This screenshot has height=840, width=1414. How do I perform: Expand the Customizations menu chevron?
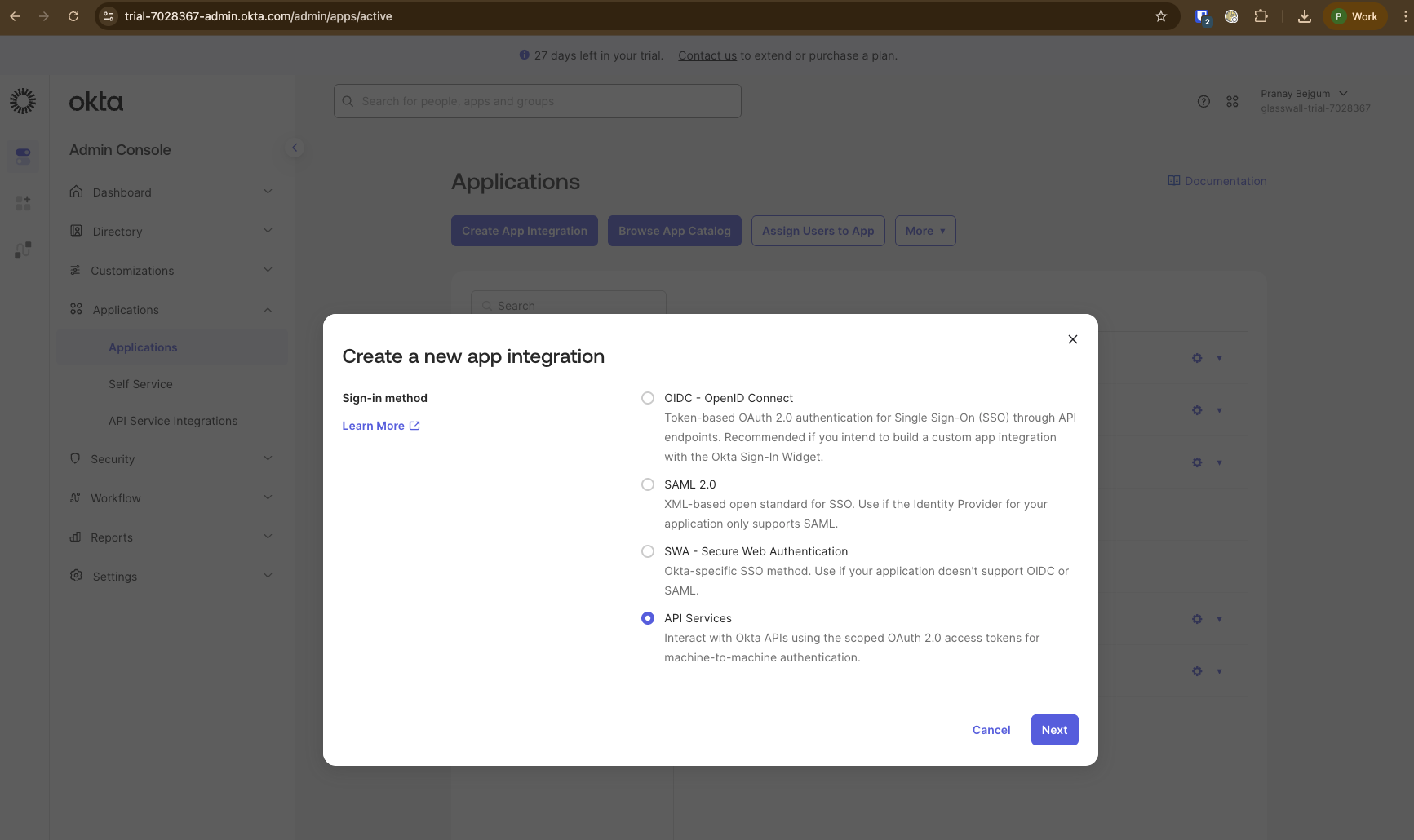point(268,270)
